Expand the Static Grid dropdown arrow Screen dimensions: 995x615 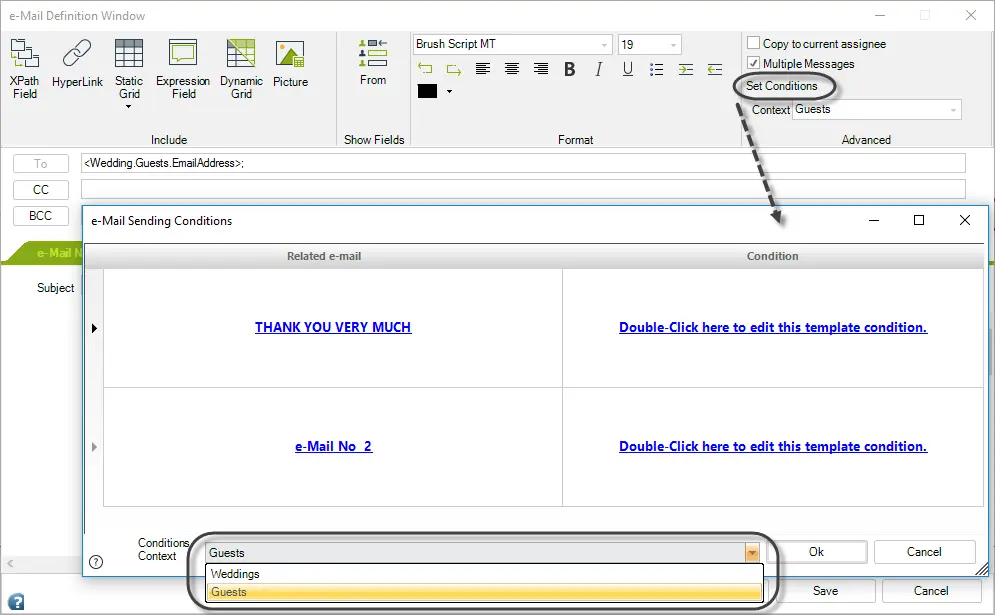click(x=129, y=107)
